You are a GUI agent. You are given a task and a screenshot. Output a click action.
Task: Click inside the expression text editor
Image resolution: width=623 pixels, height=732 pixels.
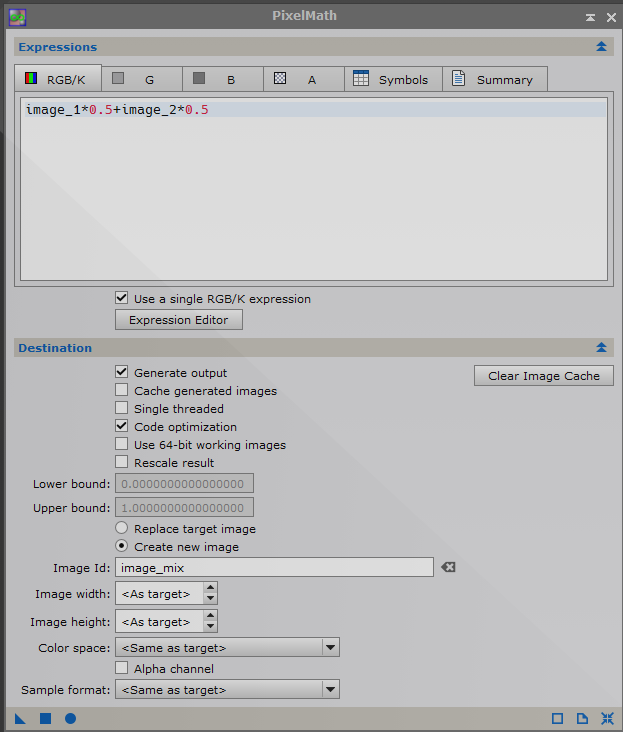(314, 189)
